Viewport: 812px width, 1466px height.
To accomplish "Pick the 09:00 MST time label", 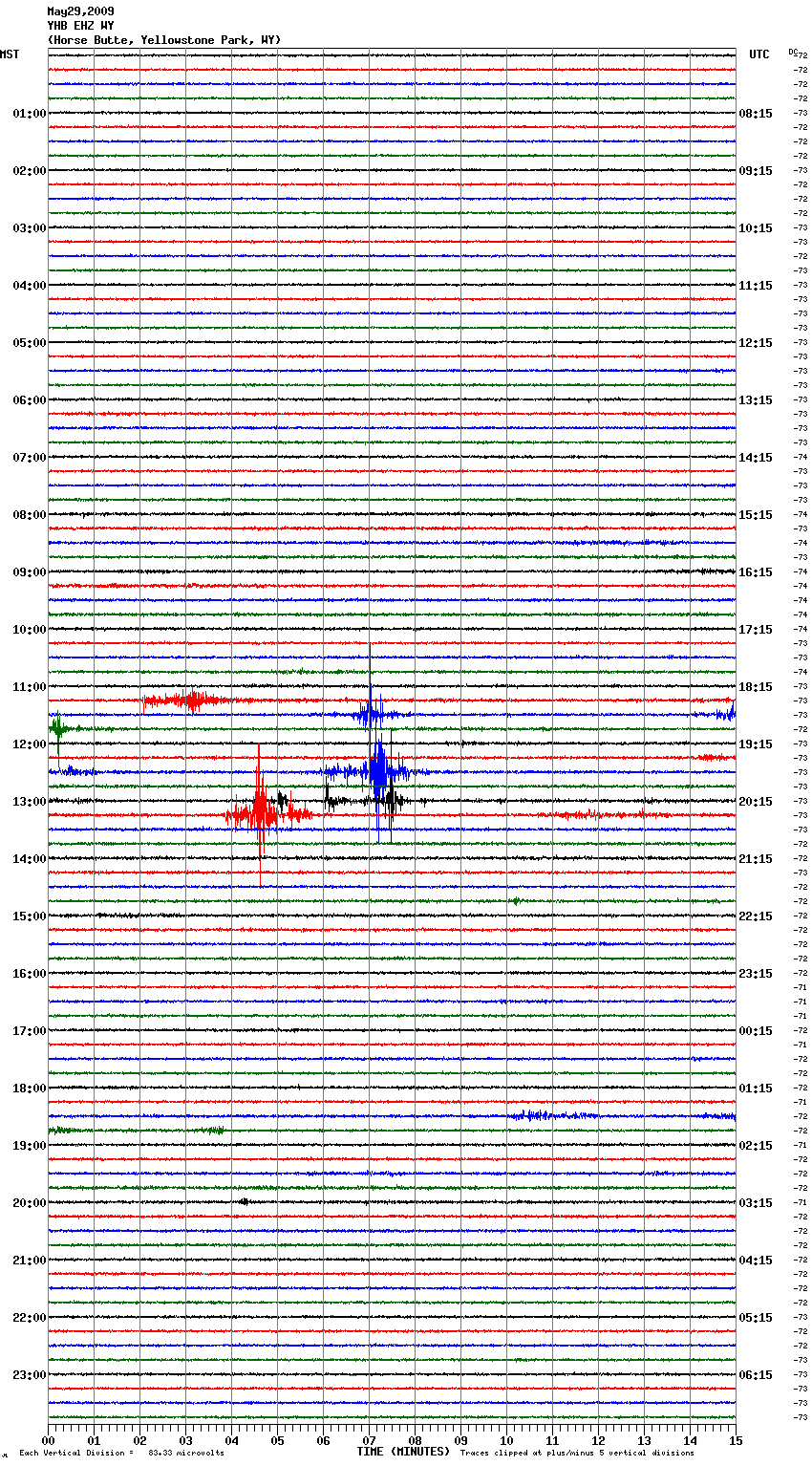I will click(x=29, y=572).
